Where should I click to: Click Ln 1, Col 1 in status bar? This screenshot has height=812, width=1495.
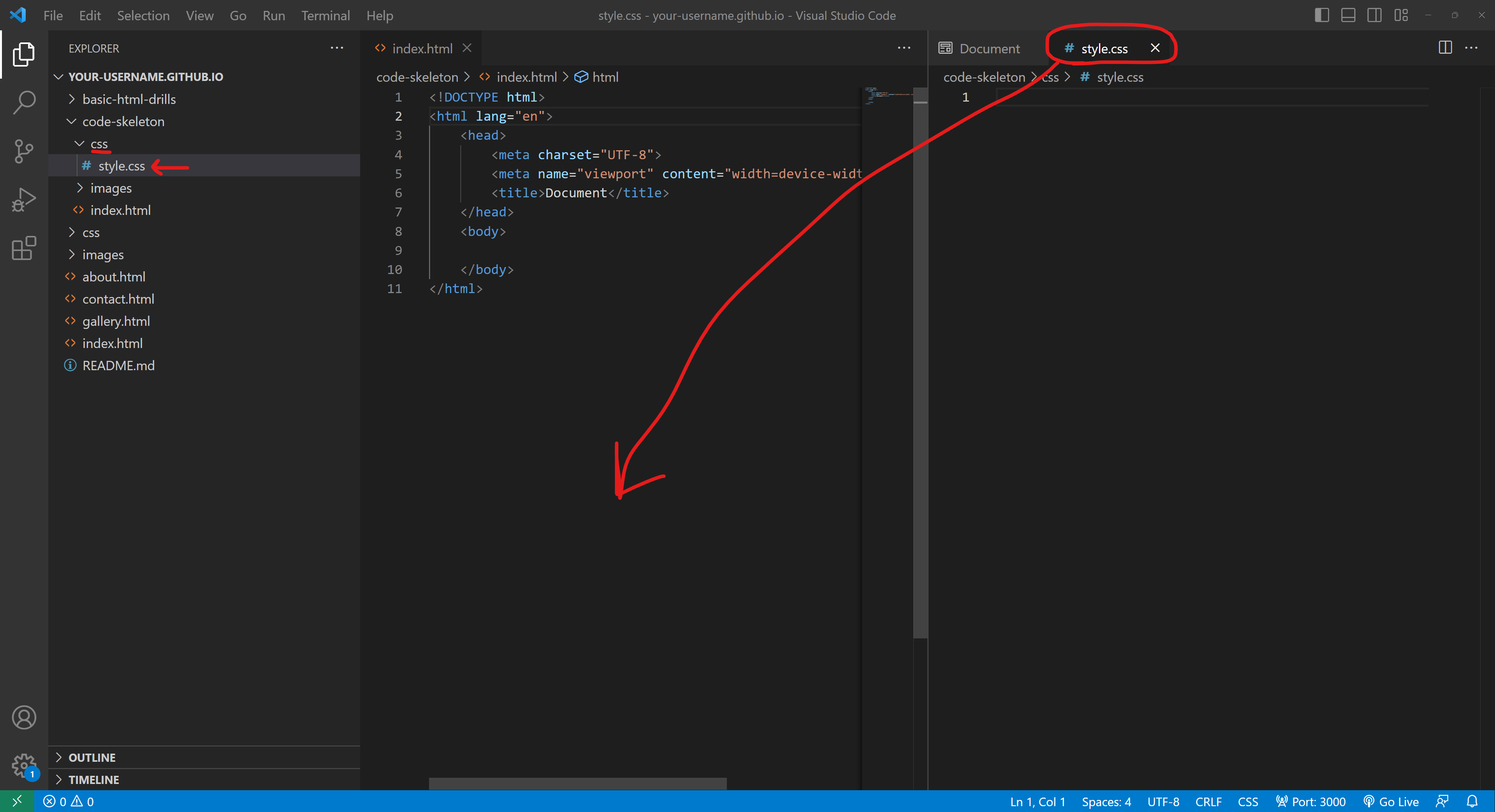pos(1037,801)
